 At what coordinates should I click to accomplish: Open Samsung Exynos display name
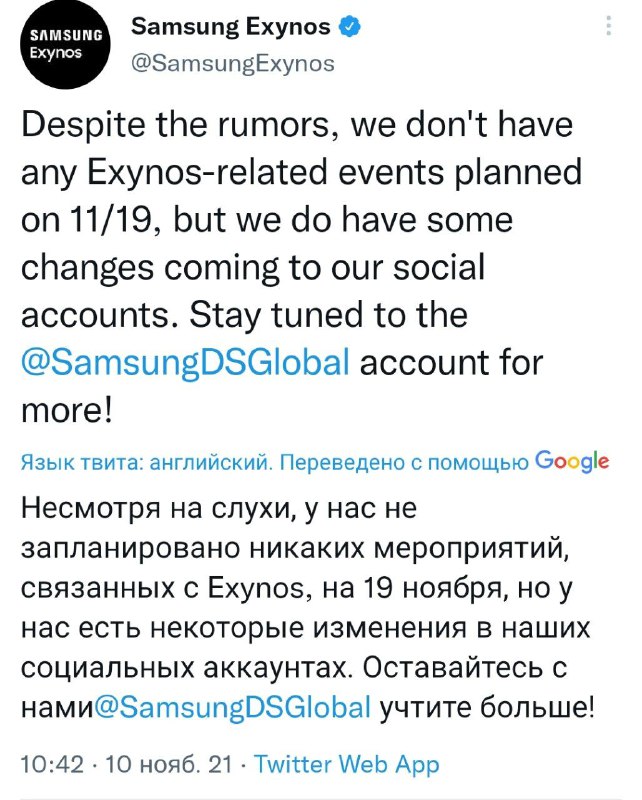[231, 27]
